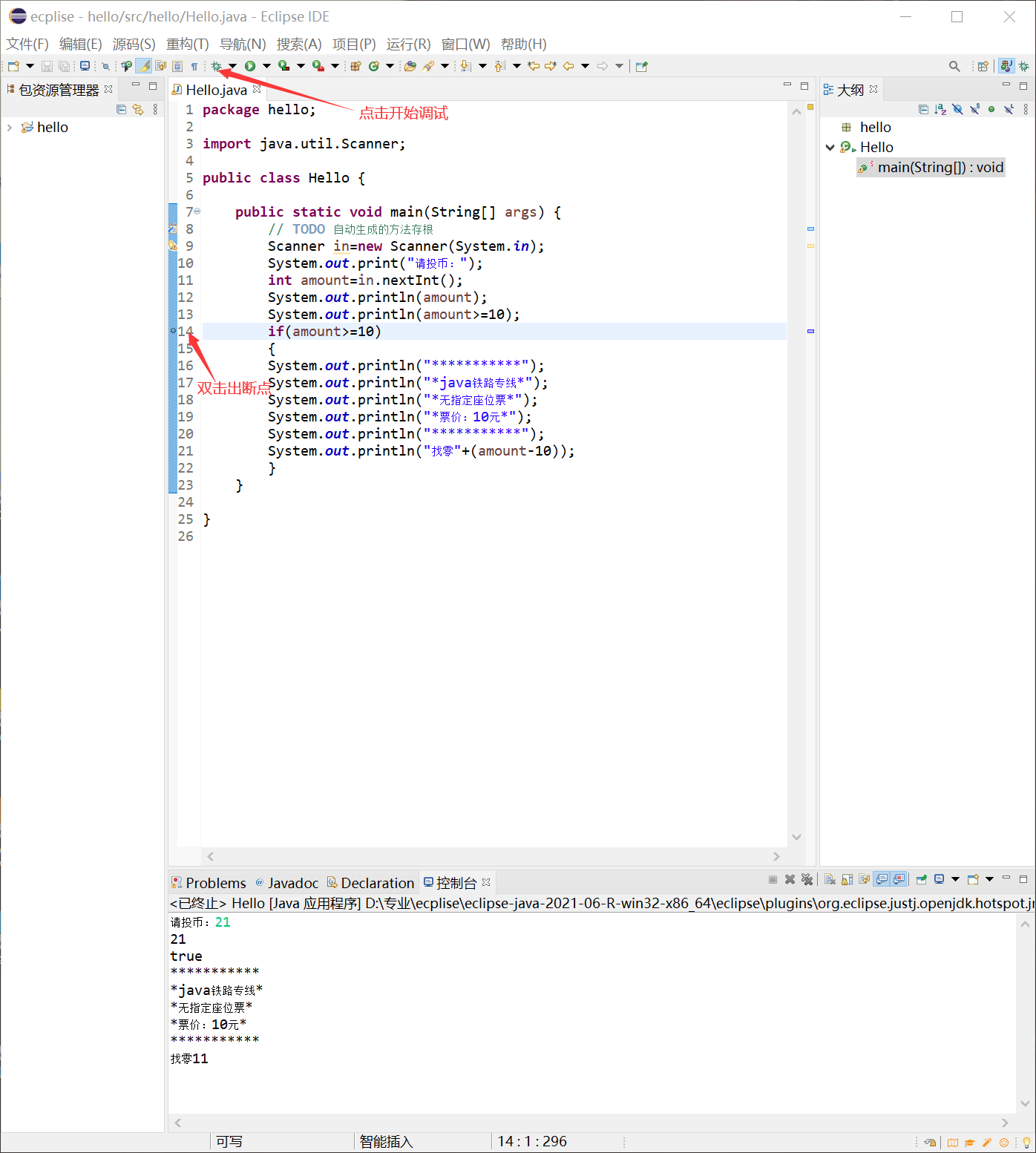1036x1153 pixels.
Task: Toggle Show Whitespace Characters pilcrow button
Action: 194,66
